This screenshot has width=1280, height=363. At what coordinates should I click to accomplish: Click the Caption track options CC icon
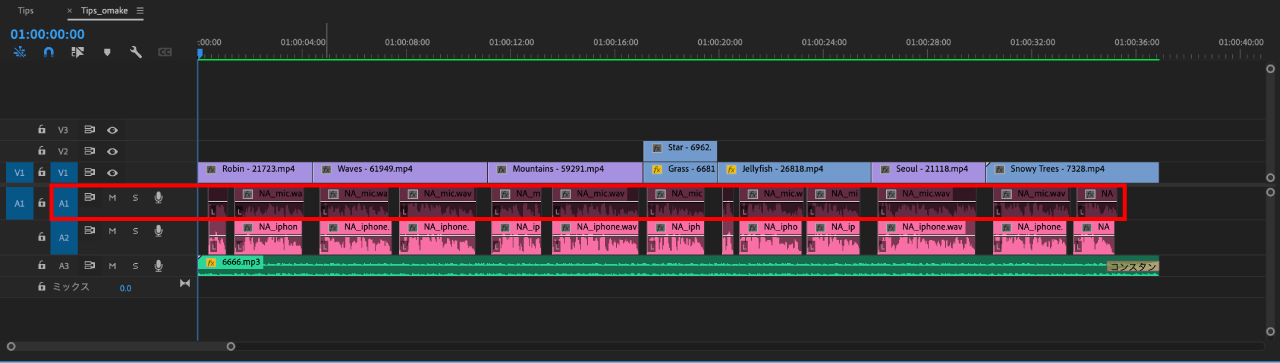point(165,52)
